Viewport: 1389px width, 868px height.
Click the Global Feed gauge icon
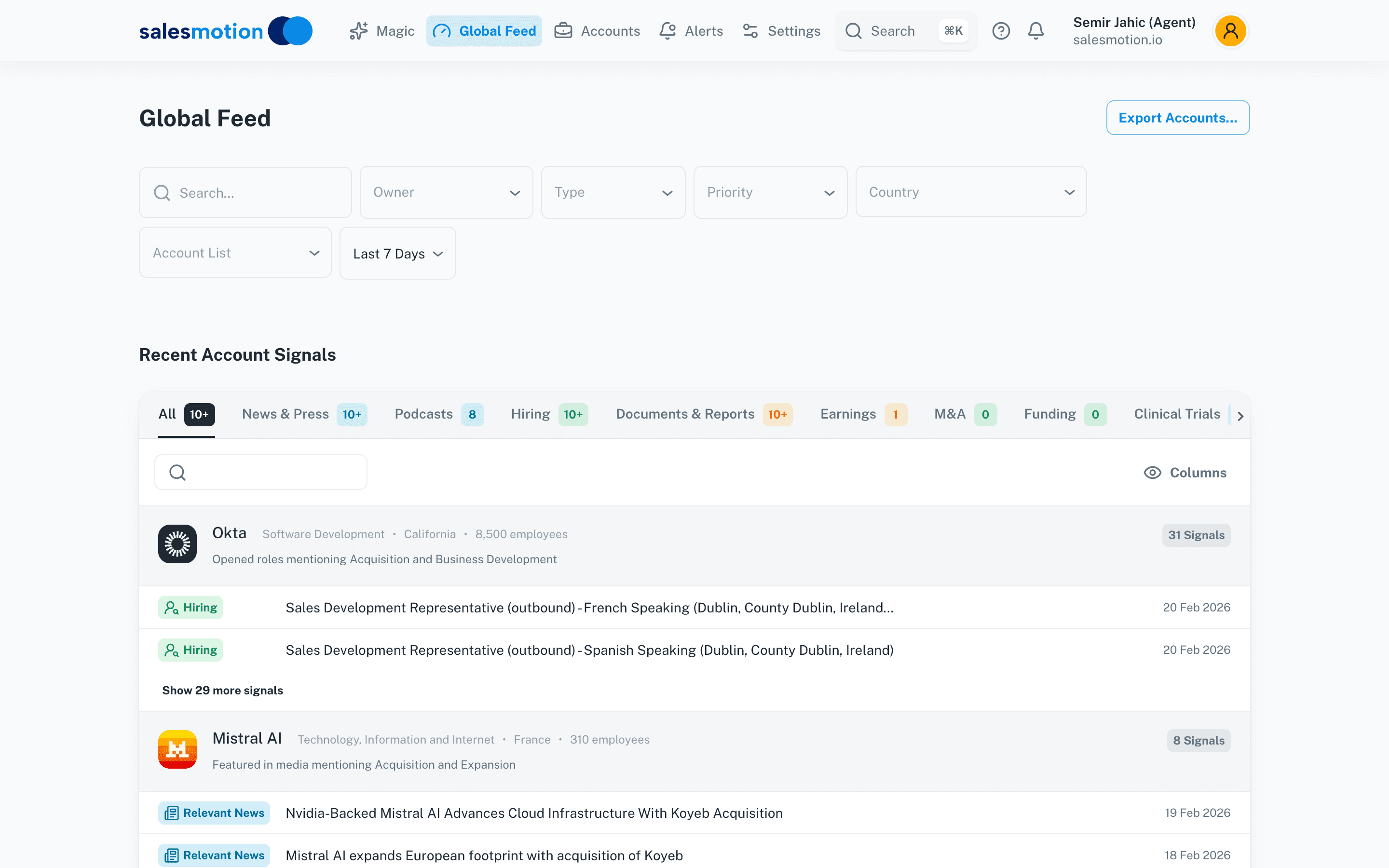(441, 31)
